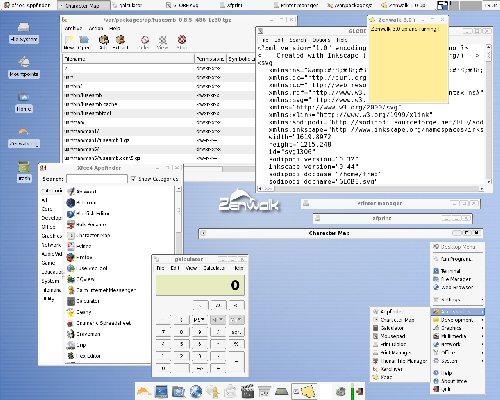Select Gnumeric Spreadsheet in Appfinder list
Image resolution: width=500 pixels, height=400 pixels.
(x=99, y=323)
